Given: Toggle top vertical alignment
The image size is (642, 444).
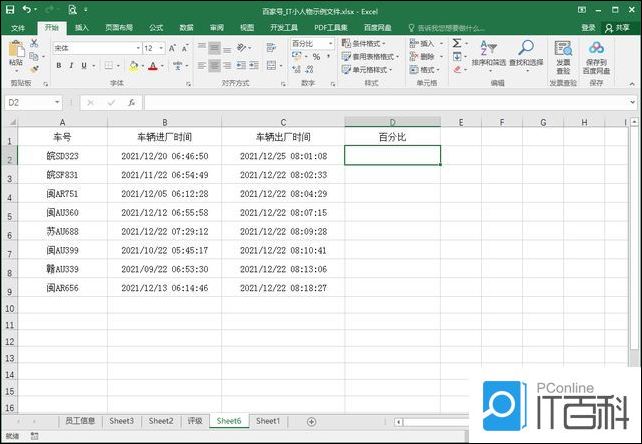Looking at the screenshot, I should tap(202, 48).
